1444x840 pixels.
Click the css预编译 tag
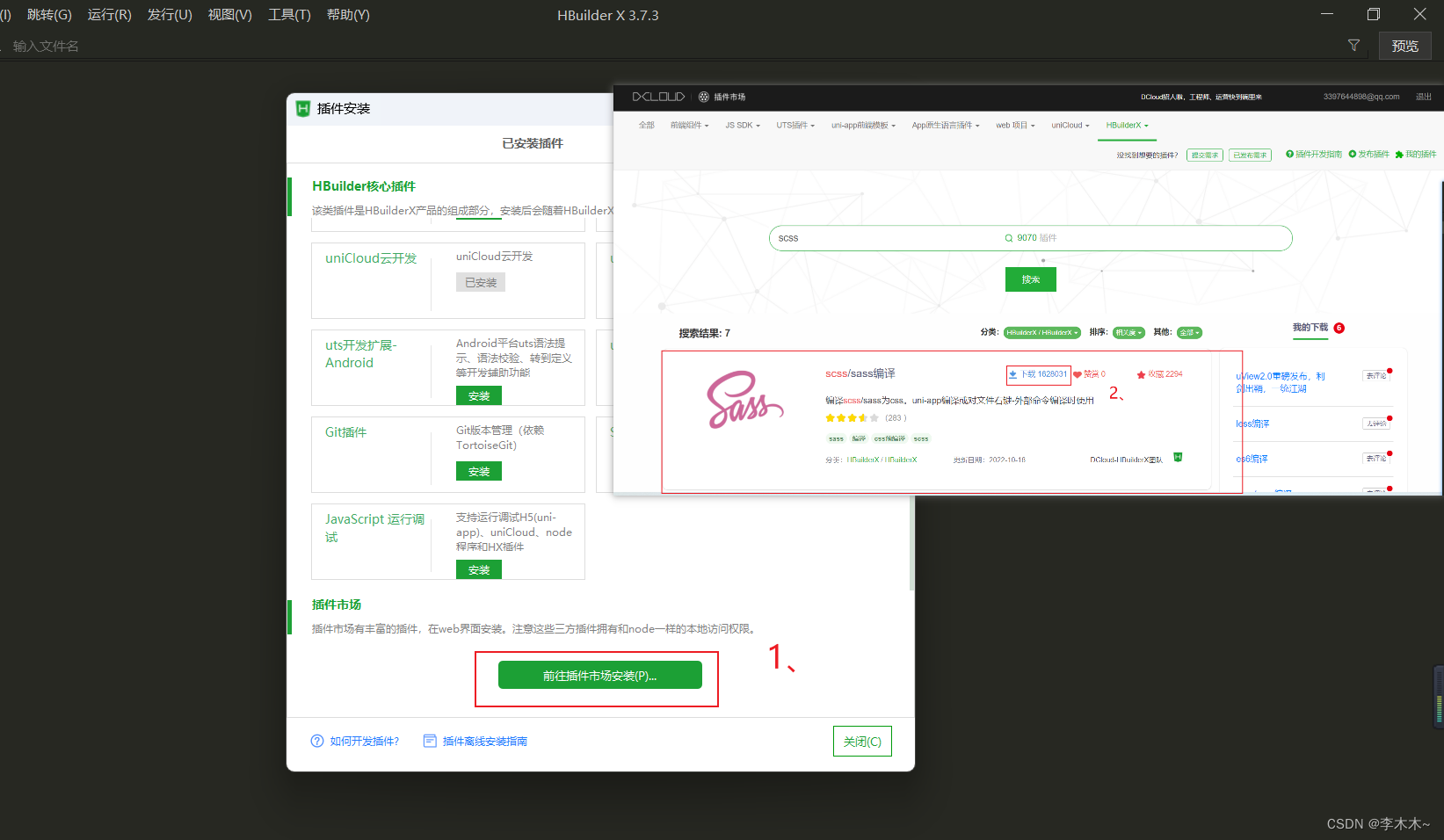pos(889,438)
